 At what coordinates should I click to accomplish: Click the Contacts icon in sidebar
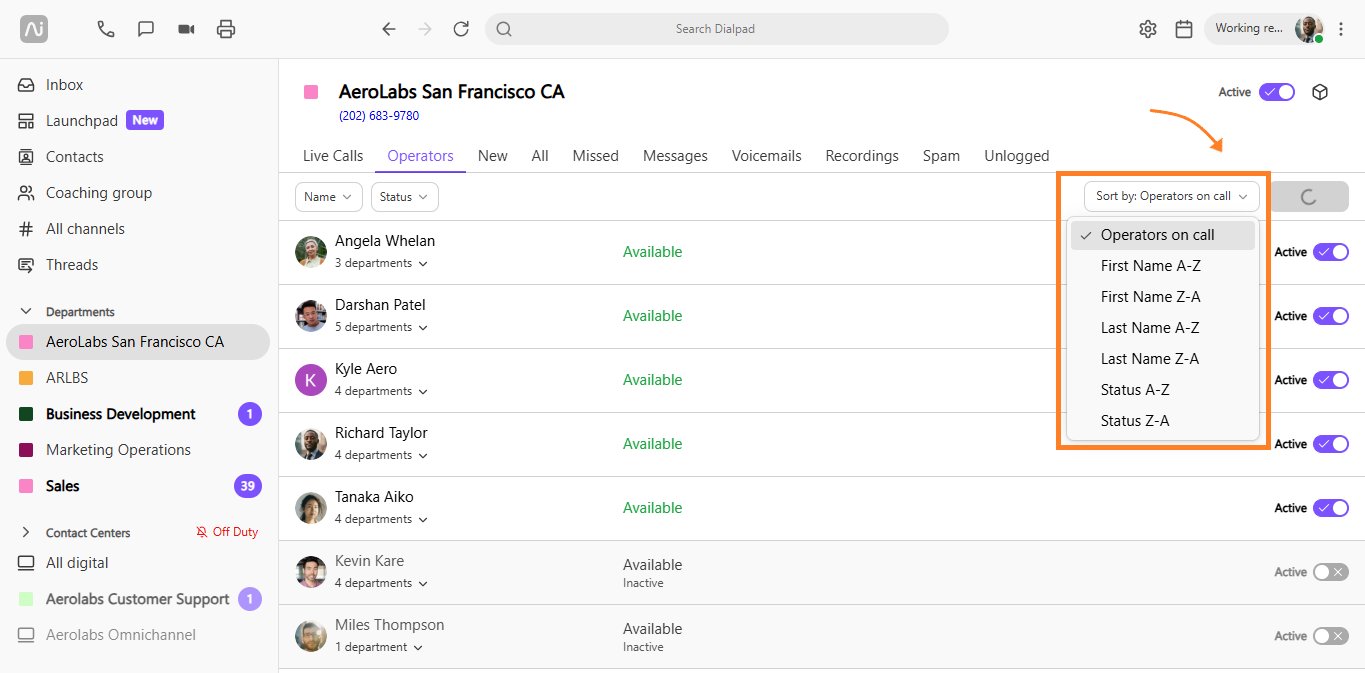click(27, 157)
